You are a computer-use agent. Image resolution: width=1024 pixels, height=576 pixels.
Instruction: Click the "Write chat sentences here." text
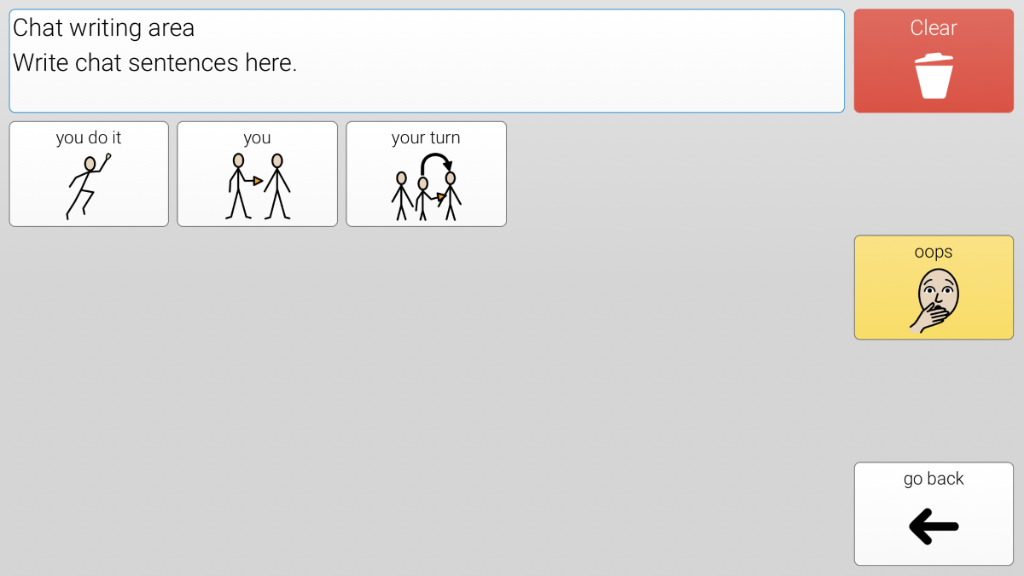point(155,63)
